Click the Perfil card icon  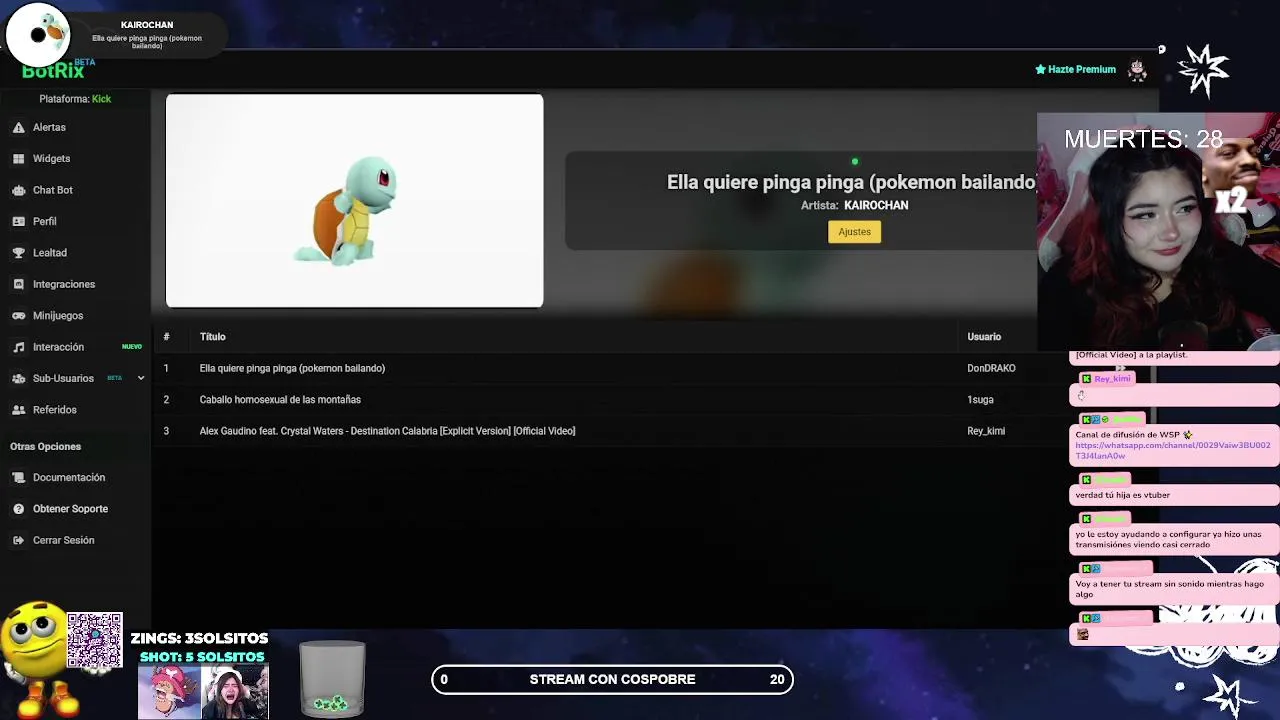click(x=18, y=222)
